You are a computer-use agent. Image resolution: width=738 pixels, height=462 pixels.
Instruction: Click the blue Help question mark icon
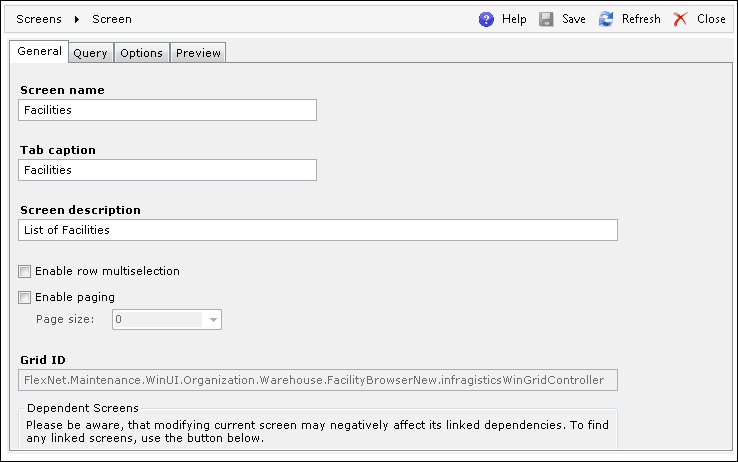pos(486,19)
